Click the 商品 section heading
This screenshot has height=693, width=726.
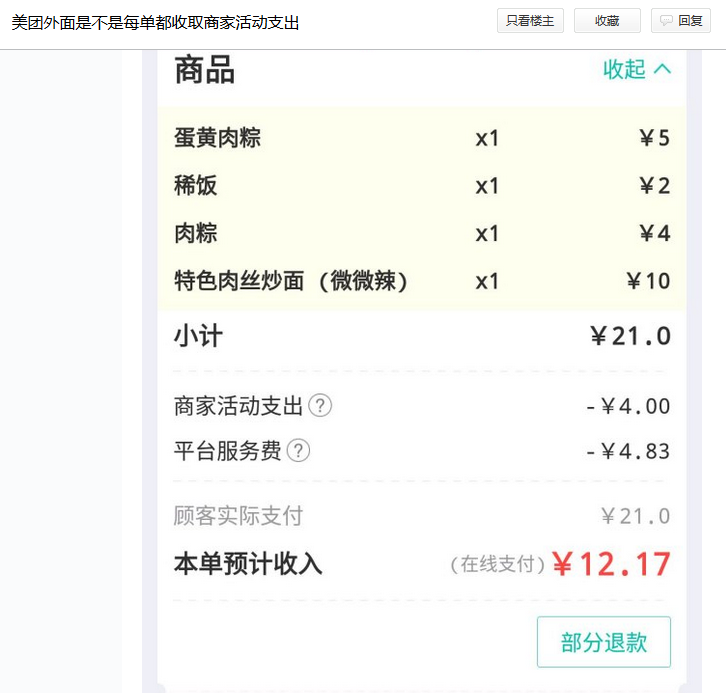(204, 70)
